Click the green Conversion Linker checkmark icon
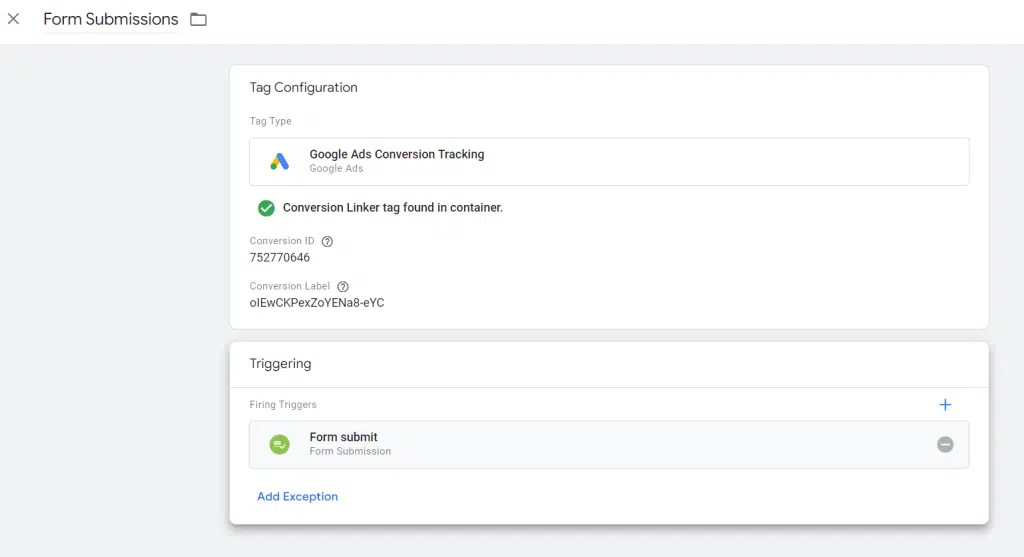 tap(266, 208)
